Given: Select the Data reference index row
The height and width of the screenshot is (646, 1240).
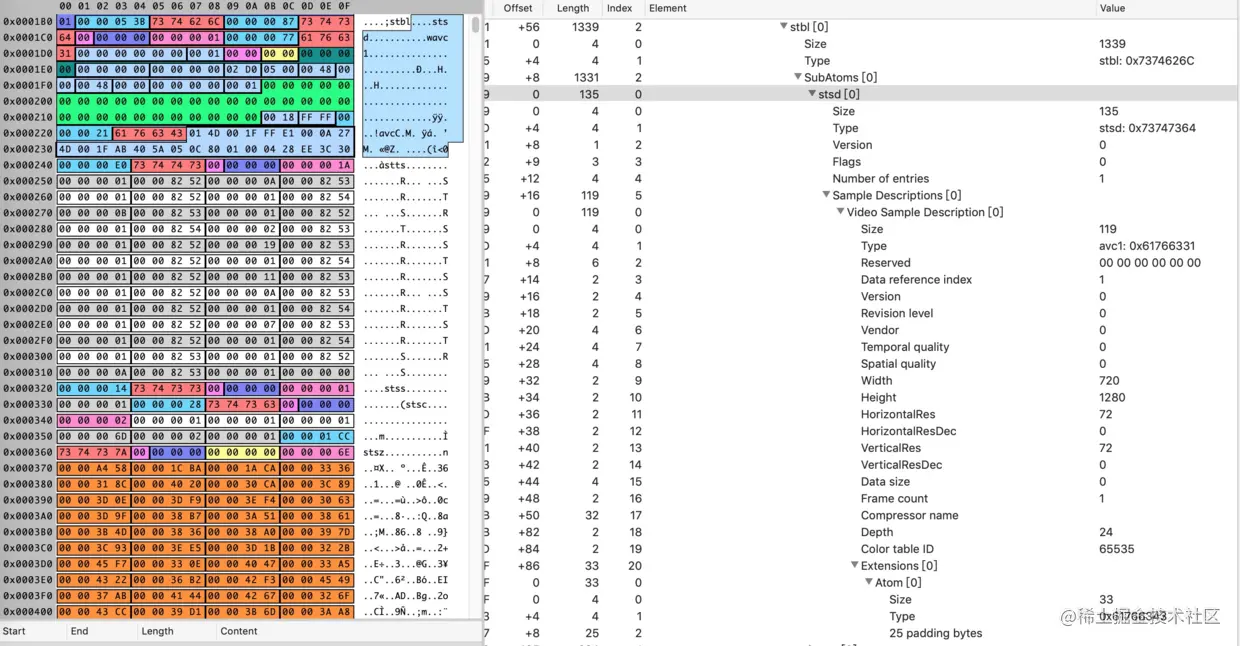Looking at the screenshot, I should [862, 280].
